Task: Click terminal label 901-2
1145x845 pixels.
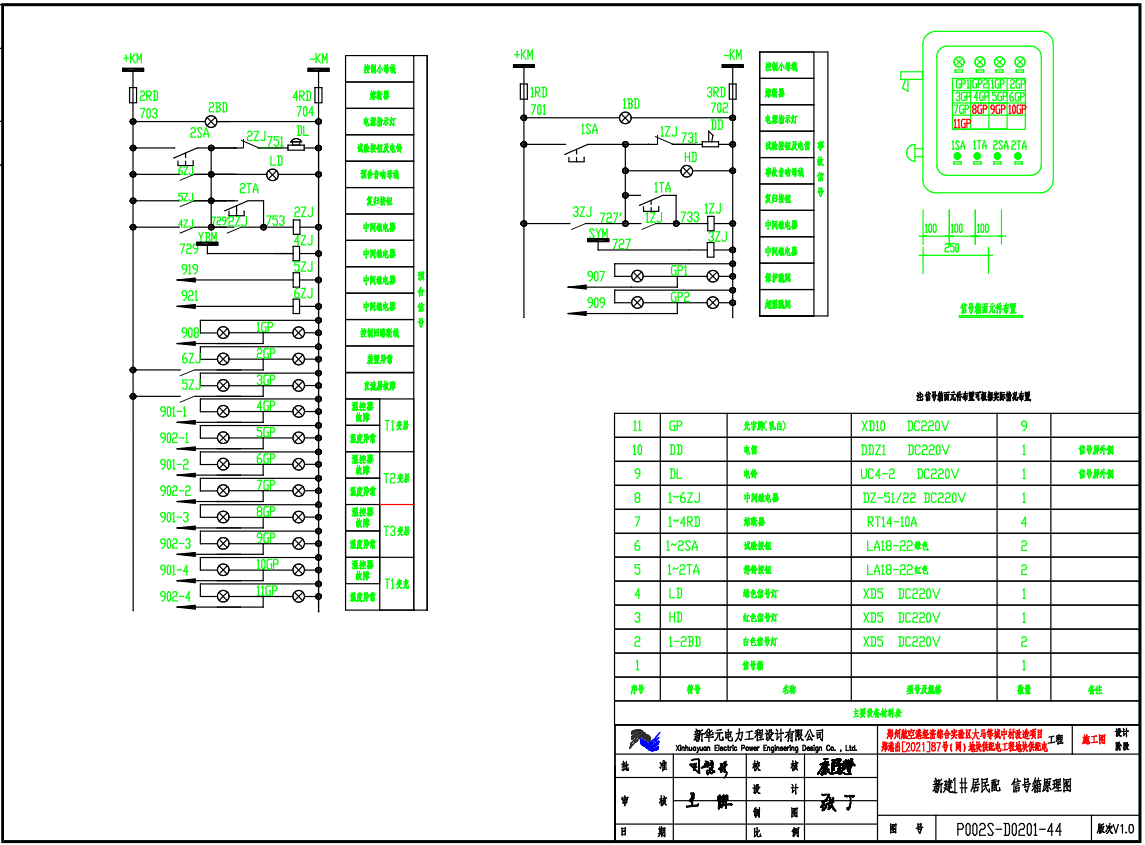Action: 175,464
